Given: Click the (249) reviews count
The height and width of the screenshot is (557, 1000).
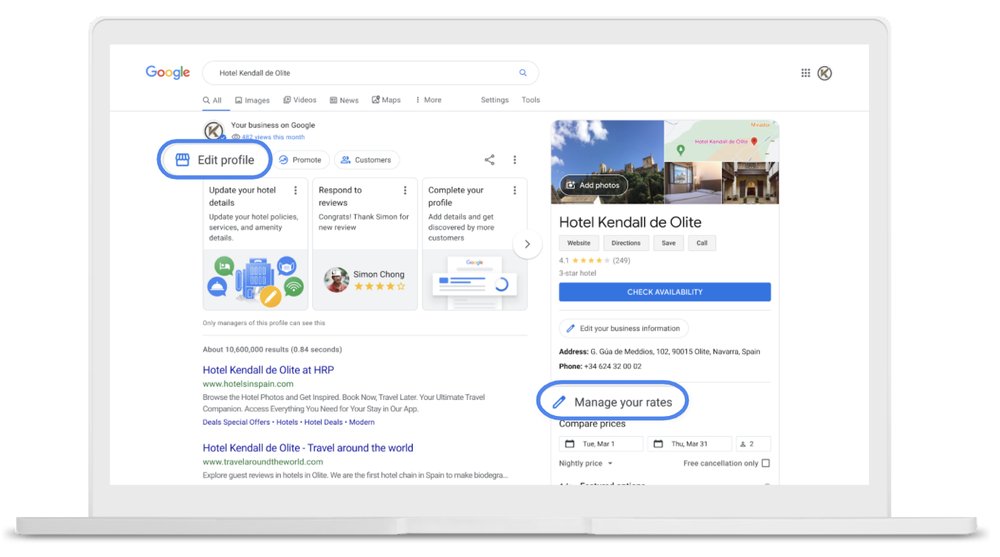Looking at the screenshot, I should (x=621, y=260).
